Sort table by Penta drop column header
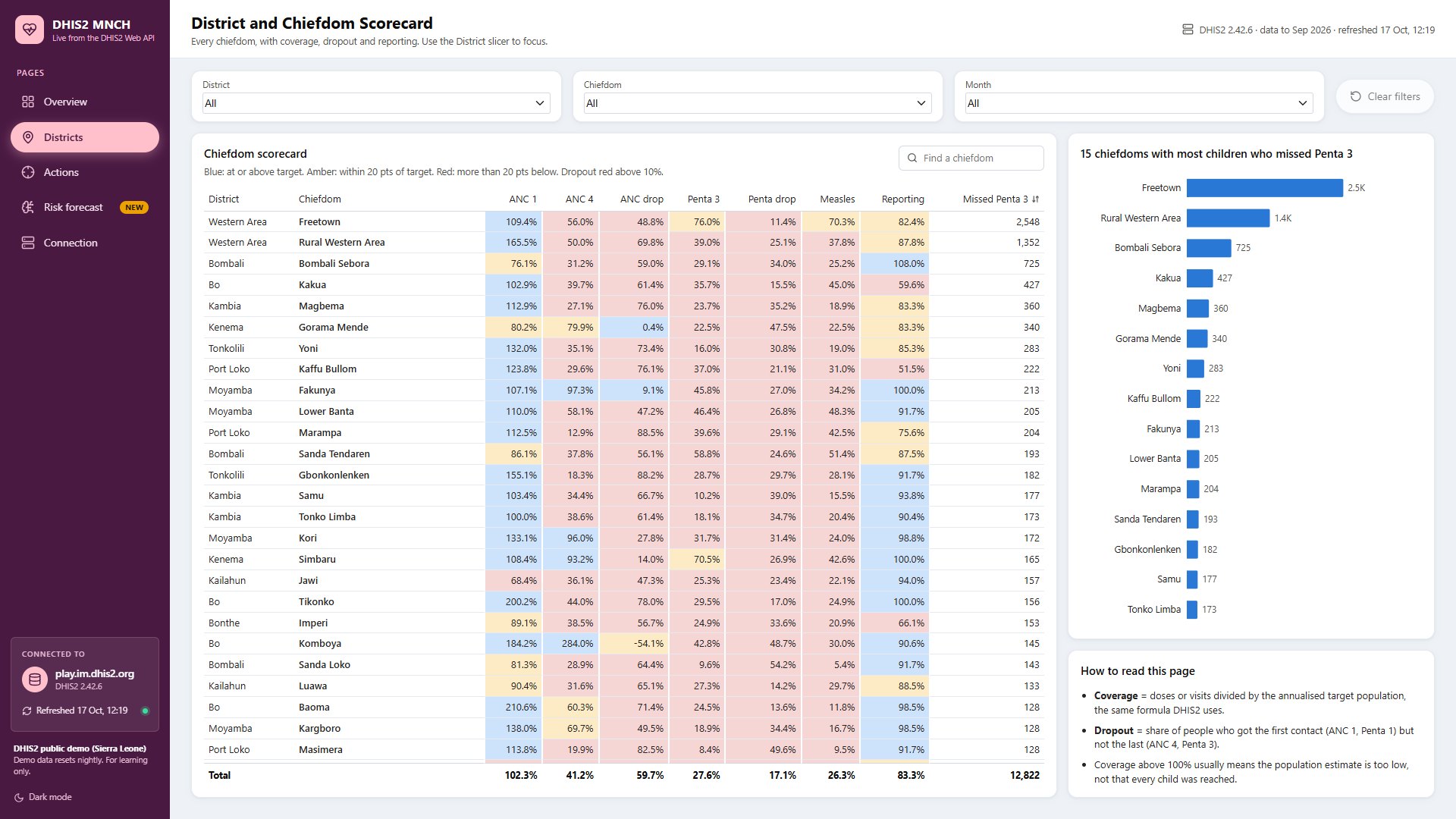 point(772,199)
